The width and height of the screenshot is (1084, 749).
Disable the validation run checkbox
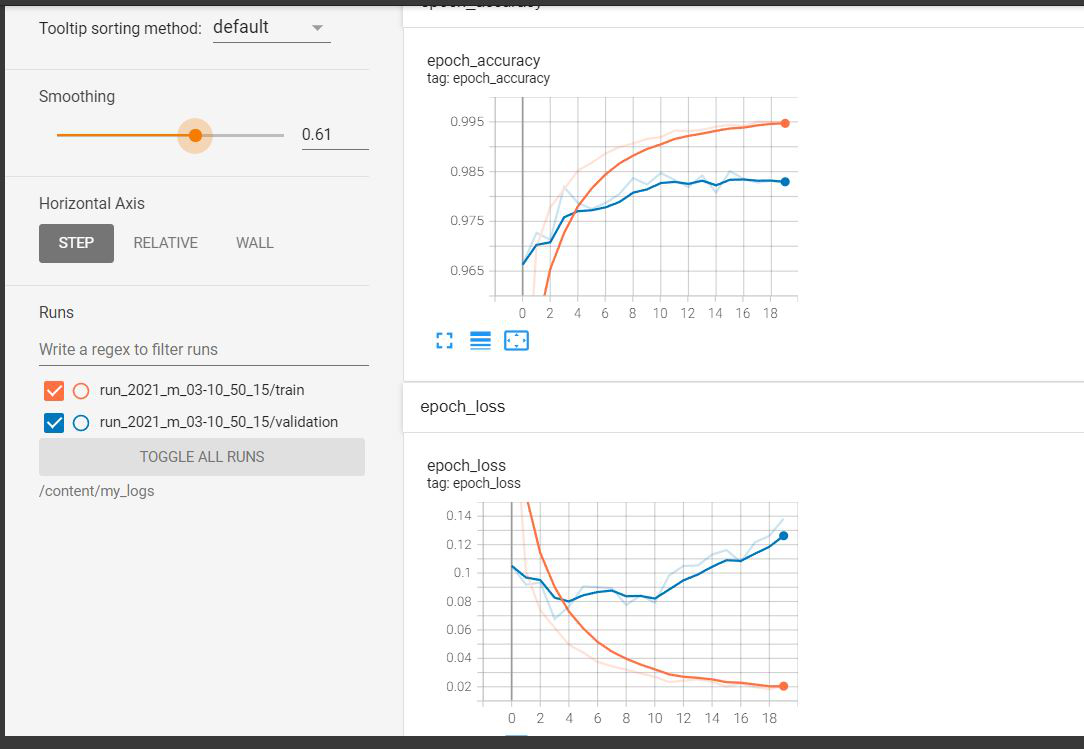tap(54, 422)
